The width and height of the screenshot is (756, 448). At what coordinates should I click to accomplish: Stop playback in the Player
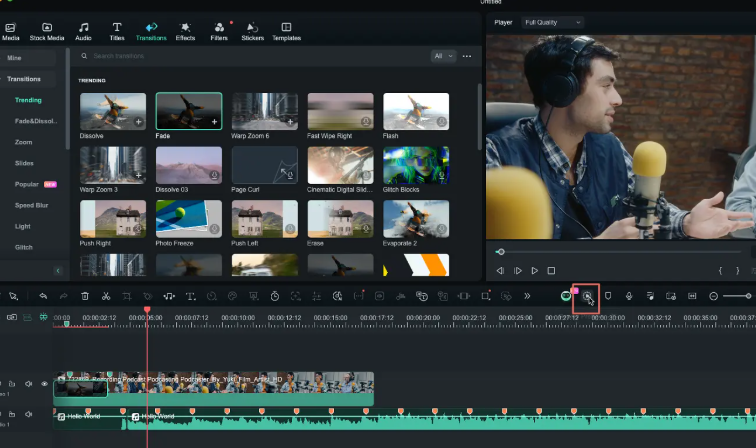[551, 271]
